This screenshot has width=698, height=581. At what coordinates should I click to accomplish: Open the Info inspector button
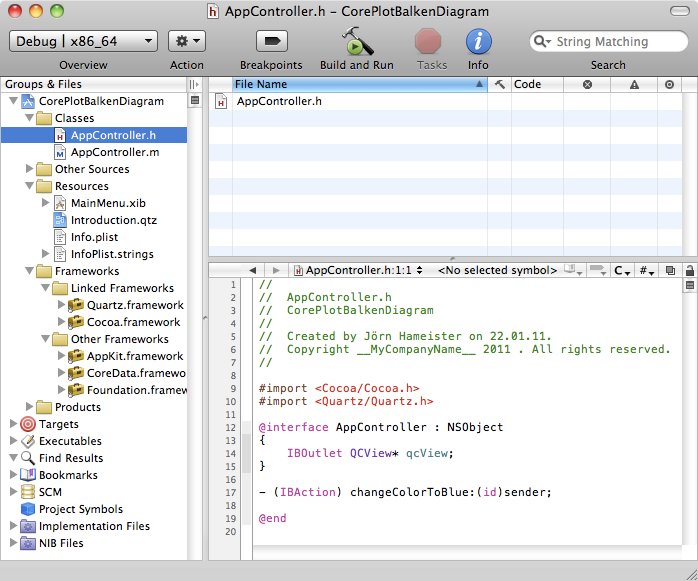(x=478, y=42)
